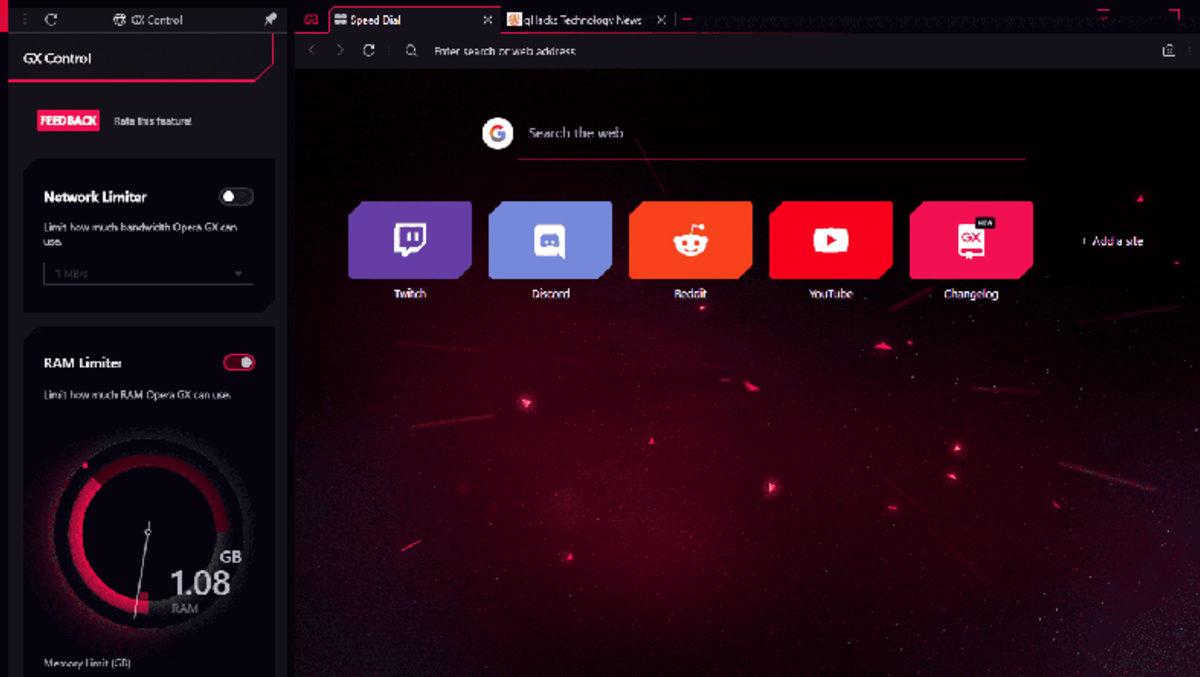1200x677 pixels.
Task: Open the GX Changelog tile
Action: click(970, 240)
